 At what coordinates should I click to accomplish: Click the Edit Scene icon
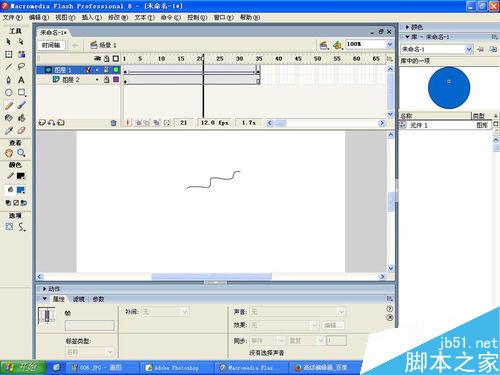pyautogui.click(x=323, y=45)
